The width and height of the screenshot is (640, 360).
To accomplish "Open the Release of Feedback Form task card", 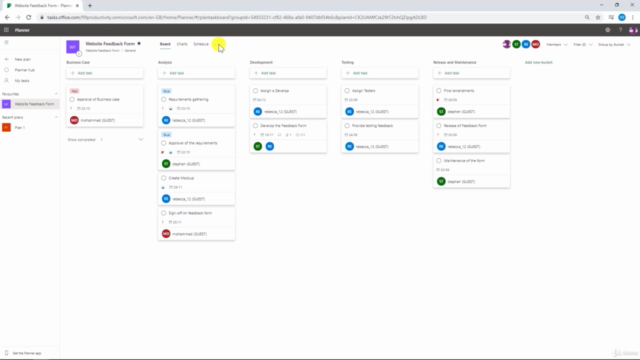I will 471,136.
